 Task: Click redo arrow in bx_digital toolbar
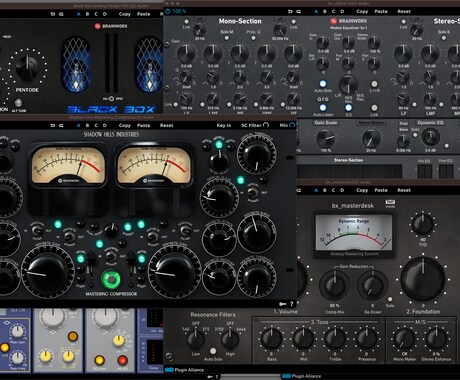click(299, 11)
